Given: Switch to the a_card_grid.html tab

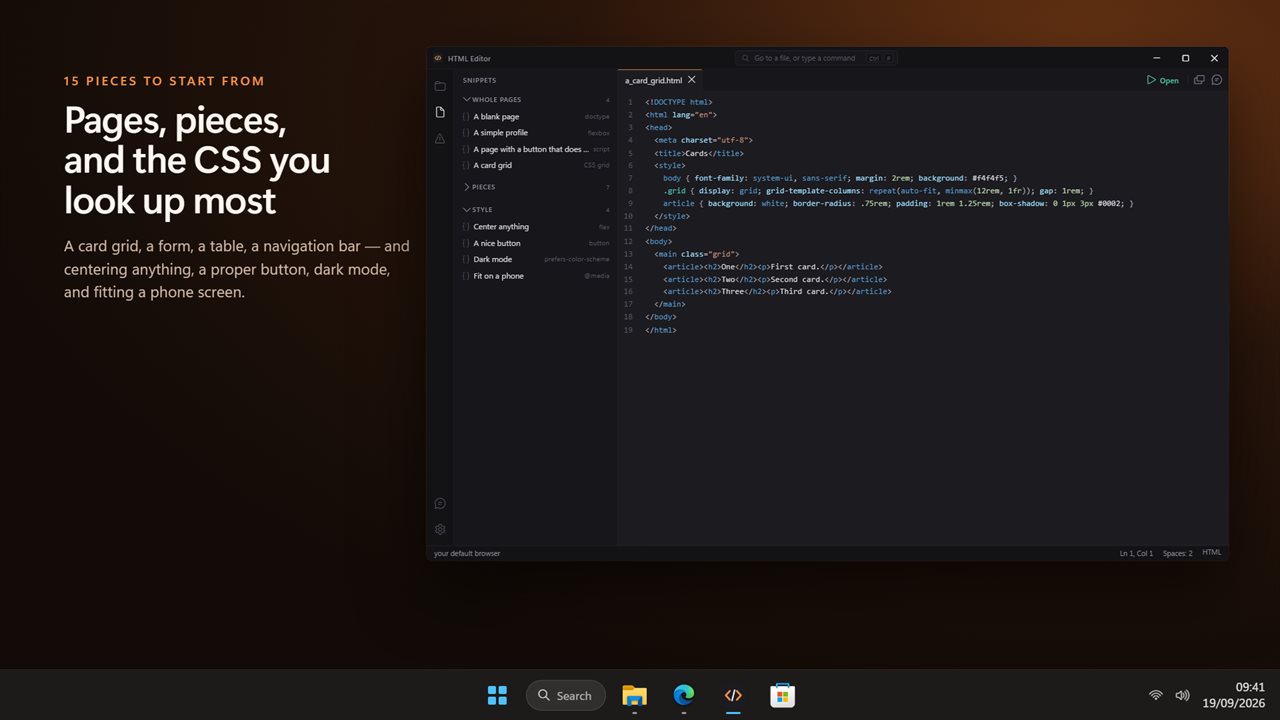Looking at the screenshot, I should (660, 80).
